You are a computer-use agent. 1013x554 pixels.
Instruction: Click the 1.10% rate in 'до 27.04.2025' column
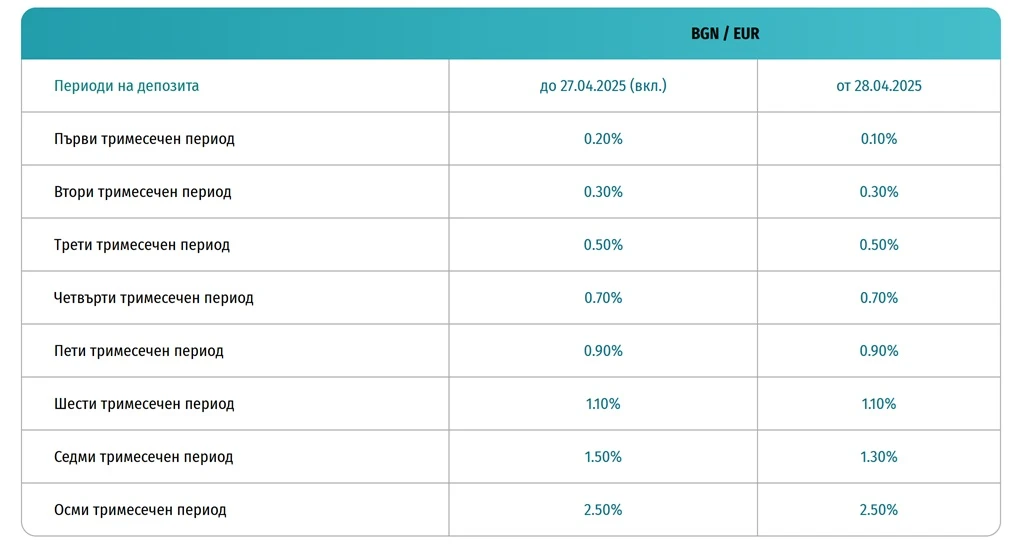[603, 404]
